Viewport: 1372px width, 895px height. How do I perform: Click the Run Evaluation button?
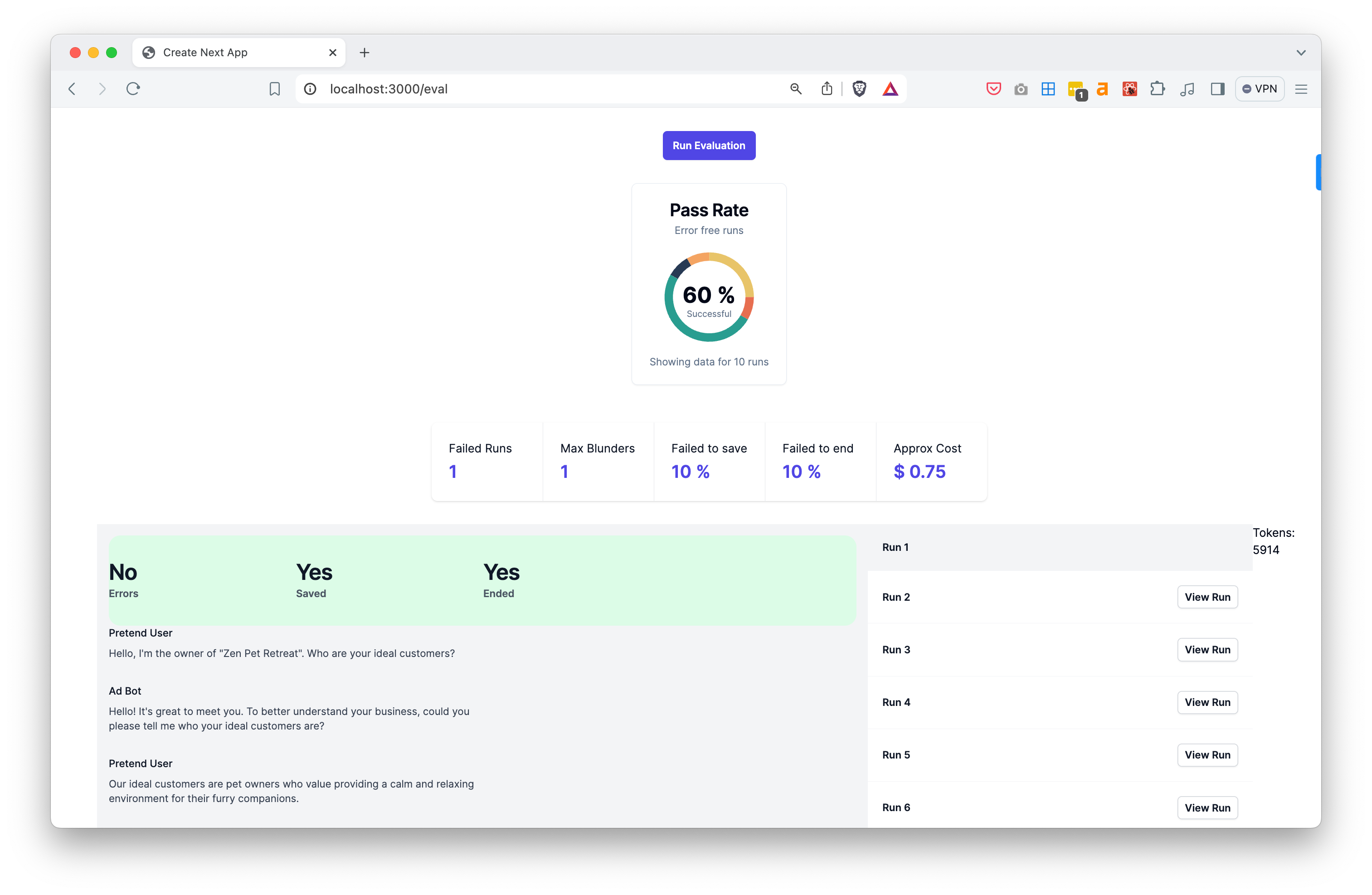709,145
